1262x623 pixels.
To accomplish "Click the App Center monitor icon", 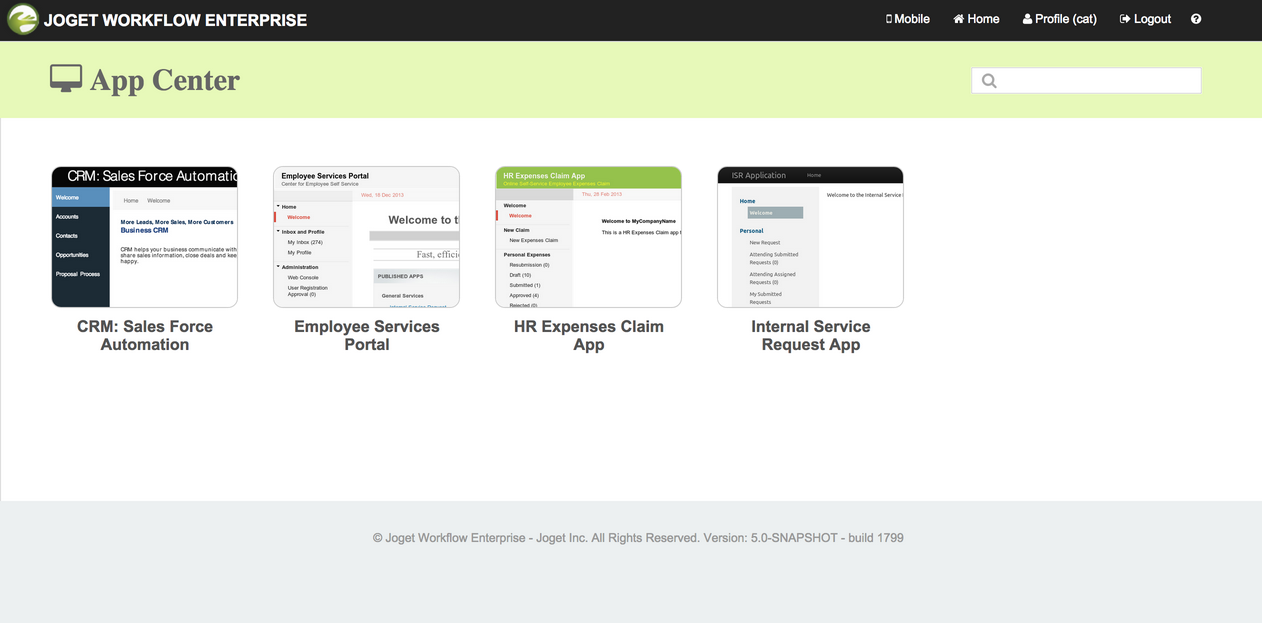I will (x=66, y=78).
